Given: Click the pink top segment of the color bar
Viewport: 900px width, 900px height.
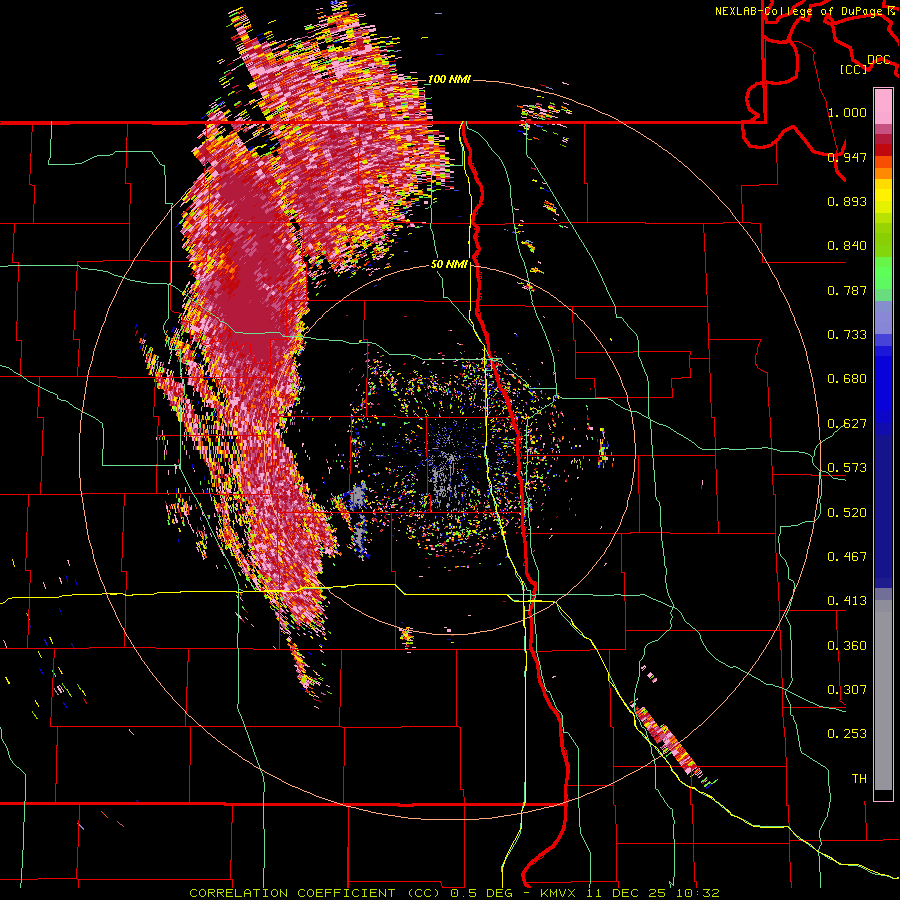Looking at the screenshot, I should tap(883, 106).
